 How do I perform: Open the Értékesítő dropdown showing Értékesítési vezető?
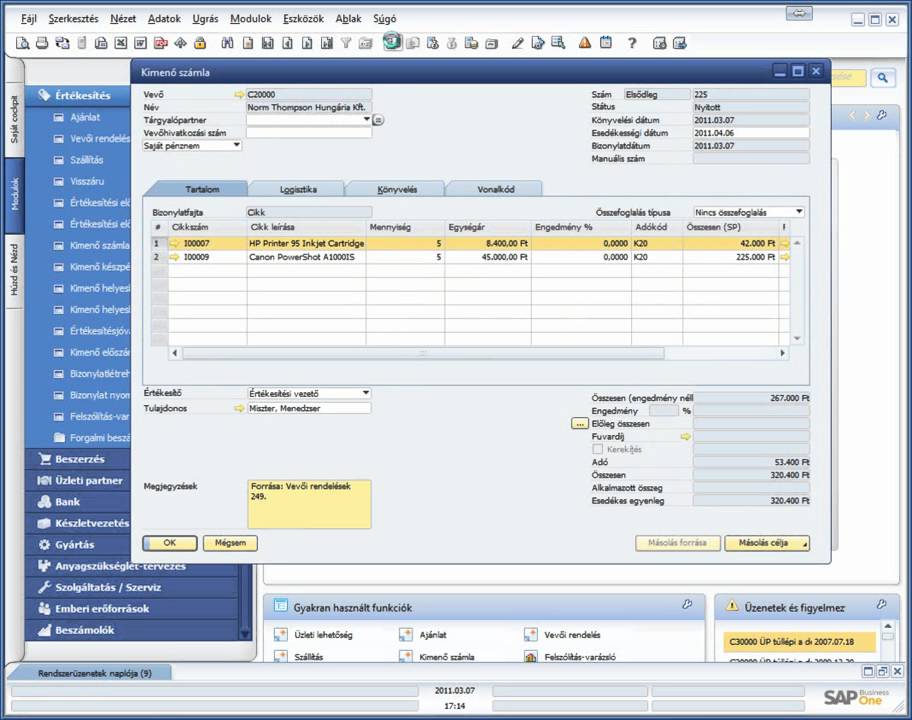[363, 392]
